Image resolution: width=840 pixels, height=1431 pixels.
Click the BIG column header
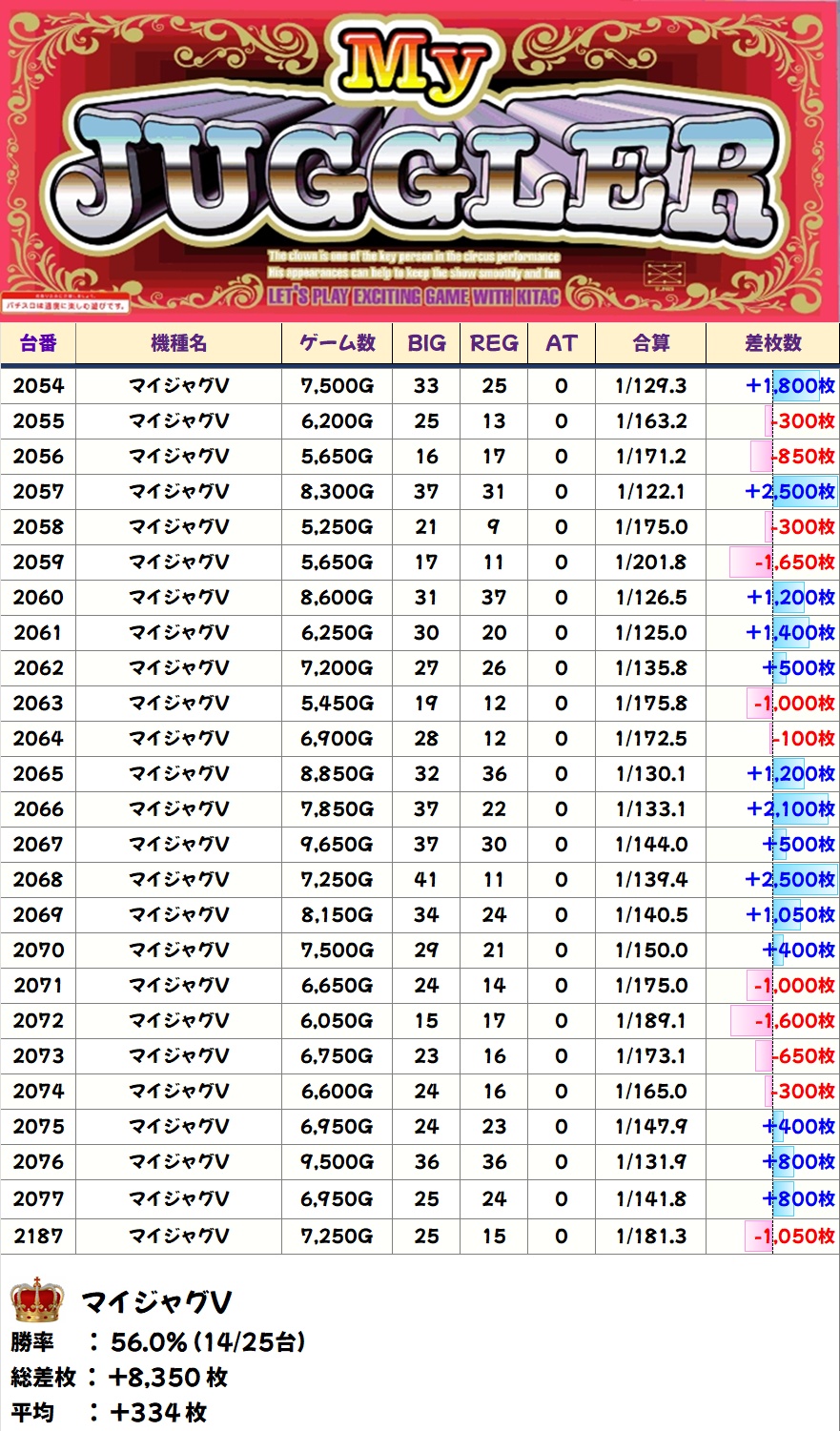(426, 343)
